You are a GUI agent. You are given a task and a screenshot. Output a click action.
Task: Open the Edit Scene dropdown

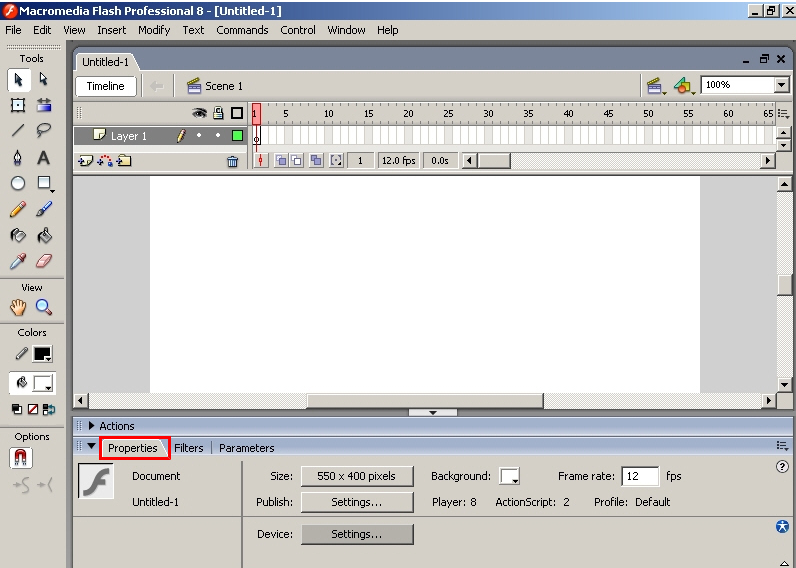[x=655, y=86]
